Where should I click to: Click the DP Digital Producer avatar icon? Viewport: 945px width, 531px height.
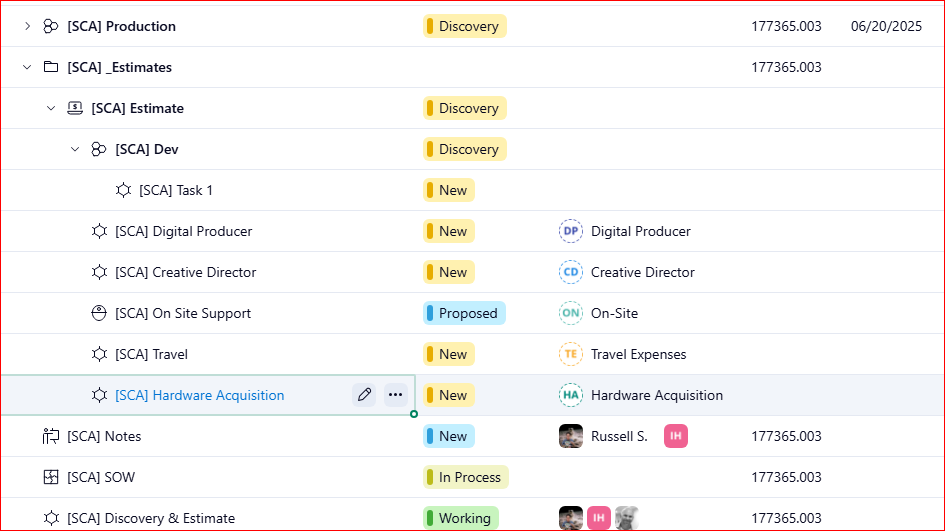(570, 231)
